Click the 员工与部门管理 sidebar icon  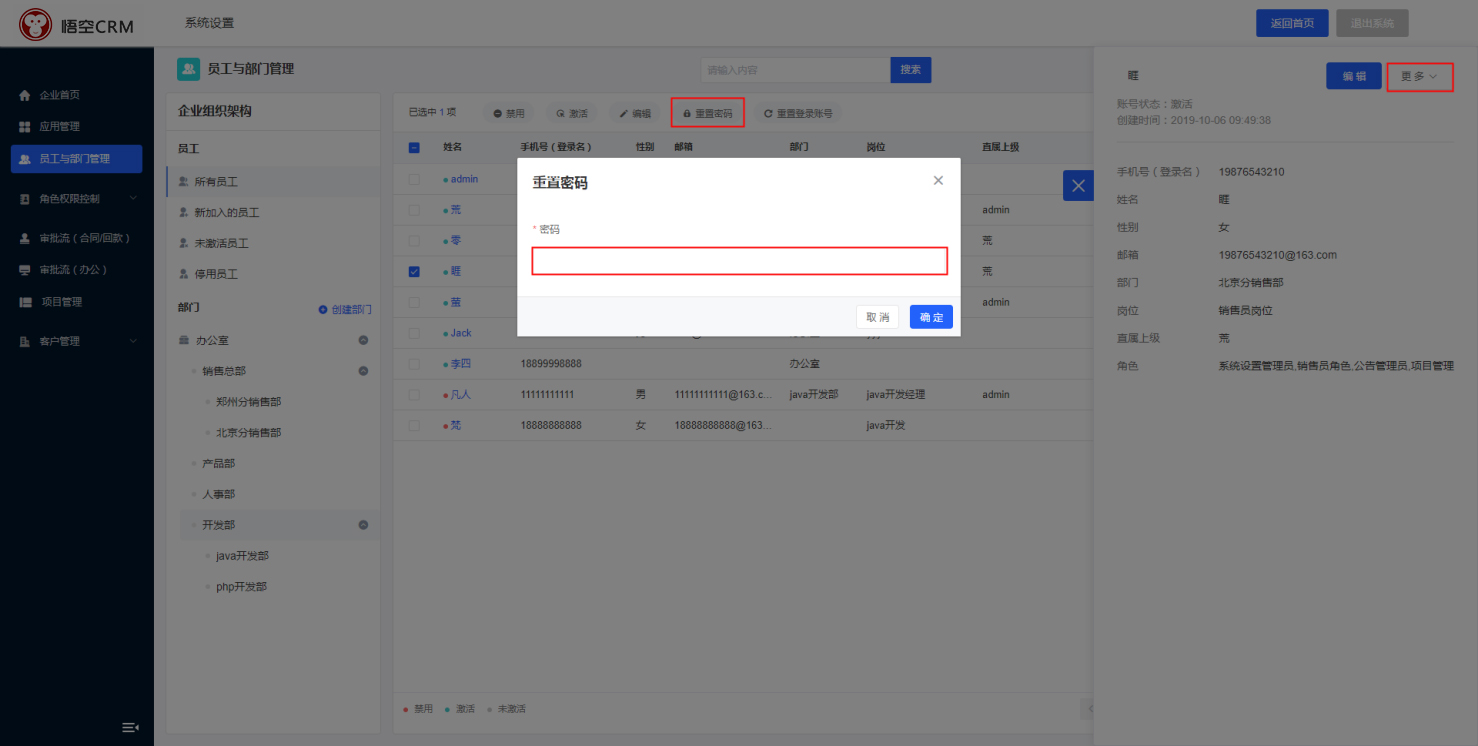coord(25,159)
